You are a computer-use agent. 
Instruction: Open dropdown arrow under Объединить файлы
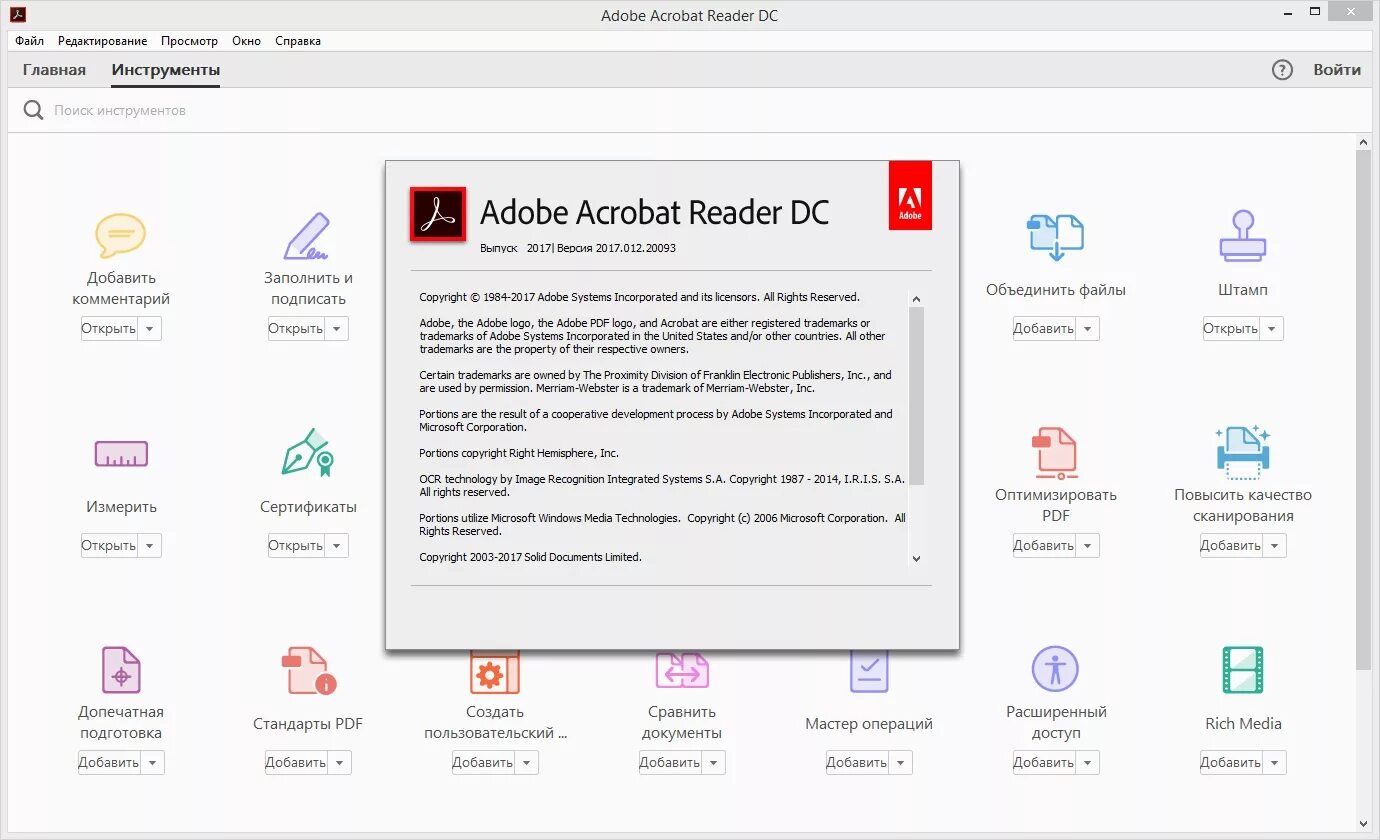(x=1088, y=328)
